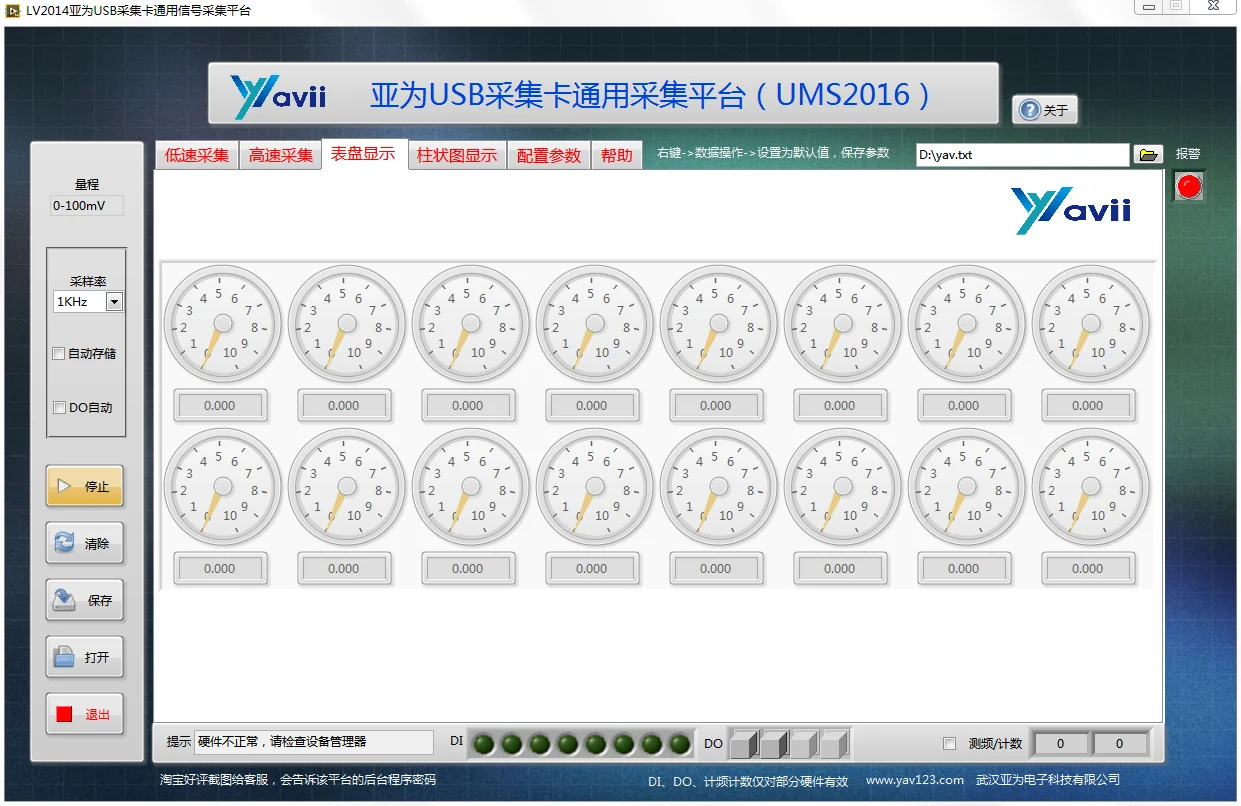Toggle the 测频/计数 checkbox
1241x806 pixels.
pos(950,744)
